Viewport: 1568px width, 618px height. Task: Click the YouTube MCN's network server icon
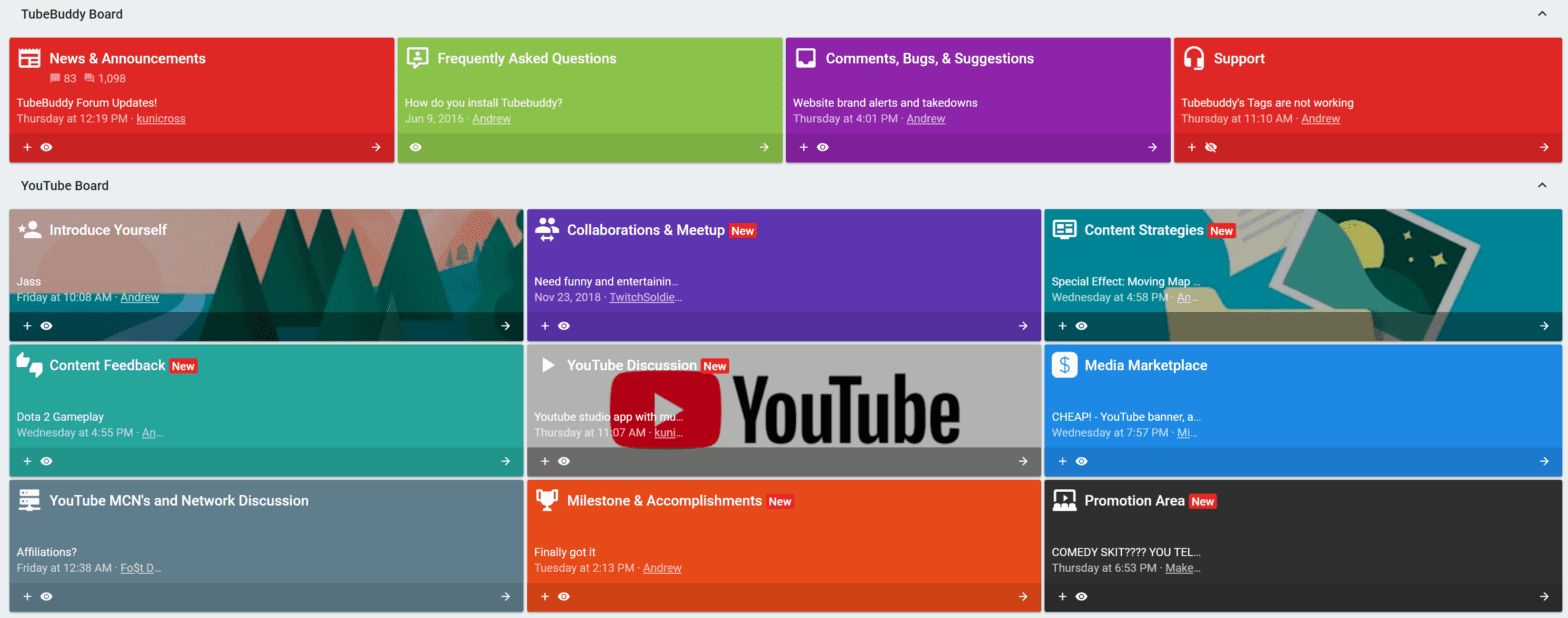[x=29, y=501]
